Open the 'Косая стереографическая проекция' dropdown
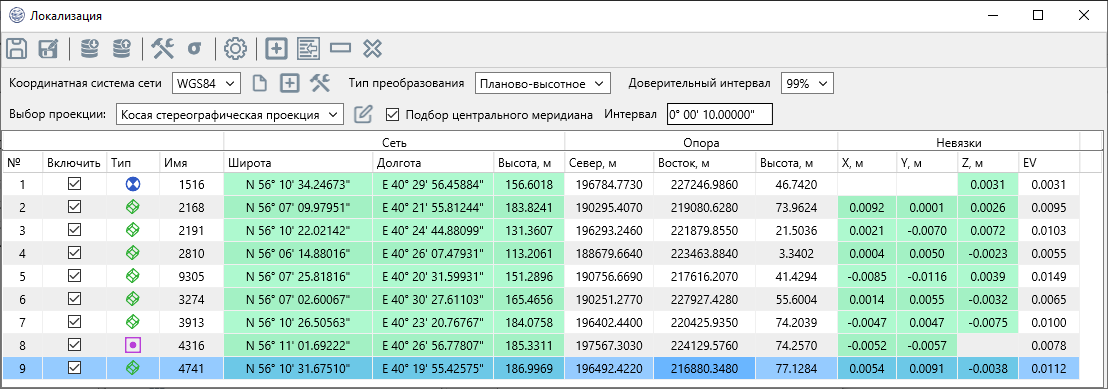Screen dimensions: 1108x389 (230, 114)
